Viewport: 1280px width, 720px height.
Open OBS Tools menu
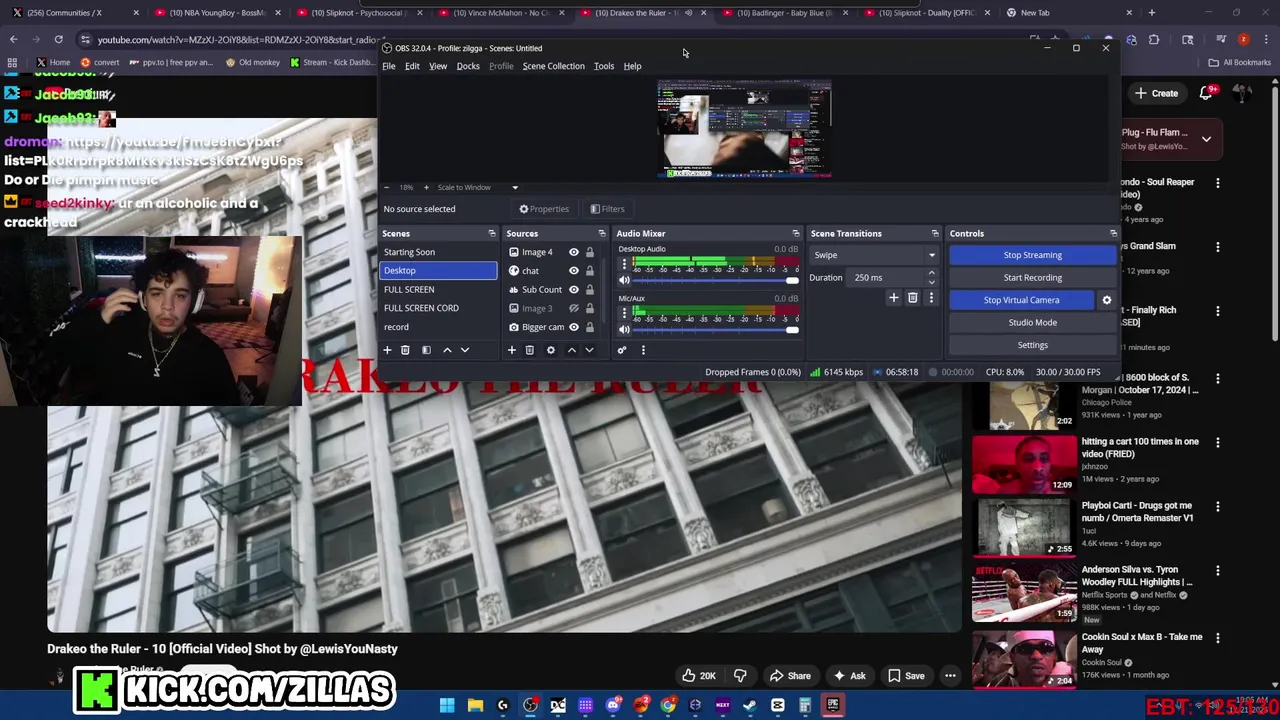[604, 66]
